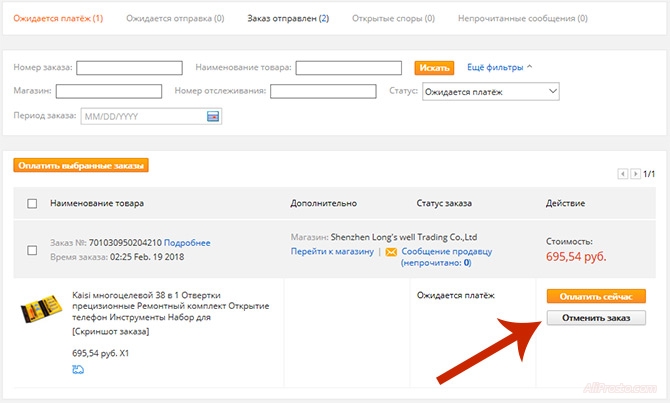This screenshot has width=670, height=403.
Task: Select the checkbox for order 701030950204210
Action: 32,250
